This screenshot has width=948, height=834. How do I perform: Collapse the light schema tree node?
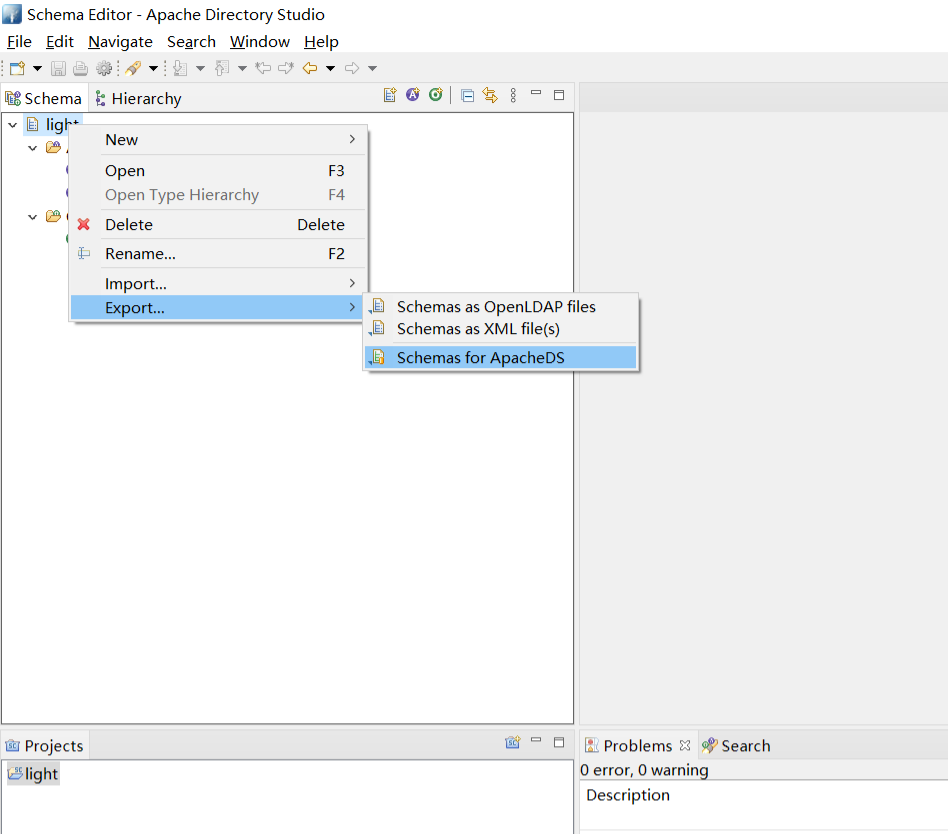(x=12, y=125)
